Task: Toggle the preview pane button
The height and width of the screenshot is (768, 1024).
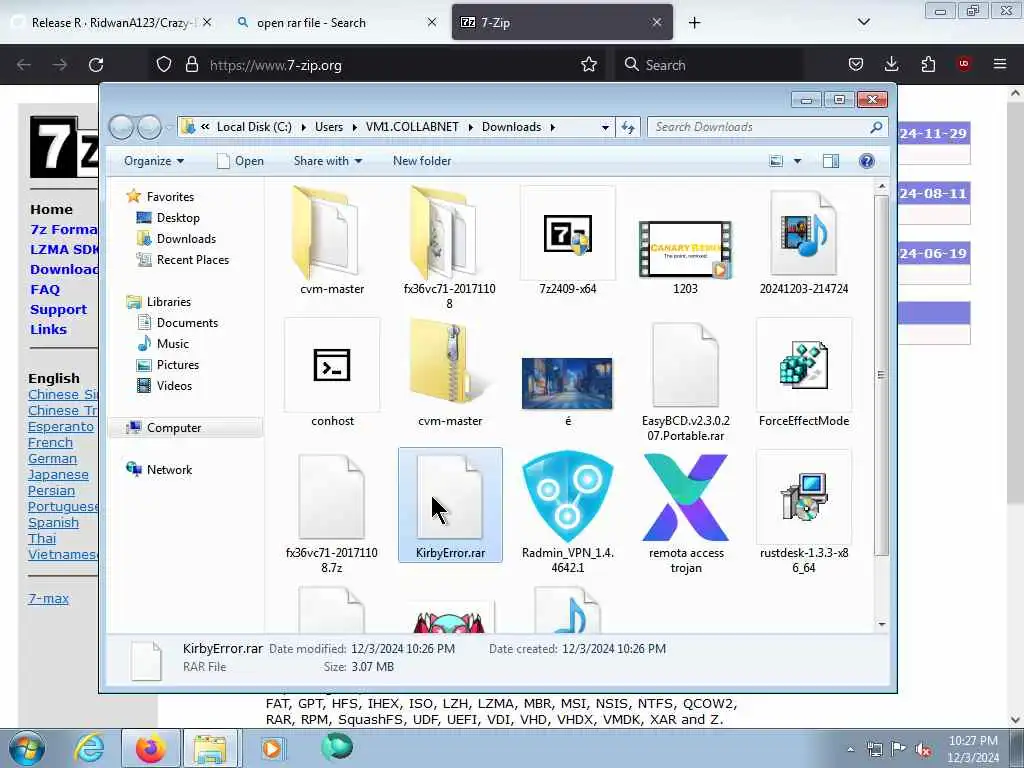Action: point(831,161)
